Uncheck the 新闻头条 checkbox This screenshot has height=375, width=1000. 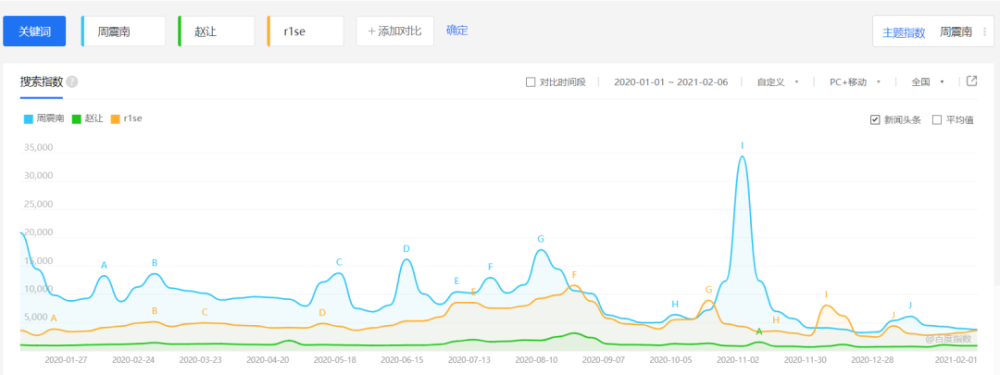tap(875, 119)
